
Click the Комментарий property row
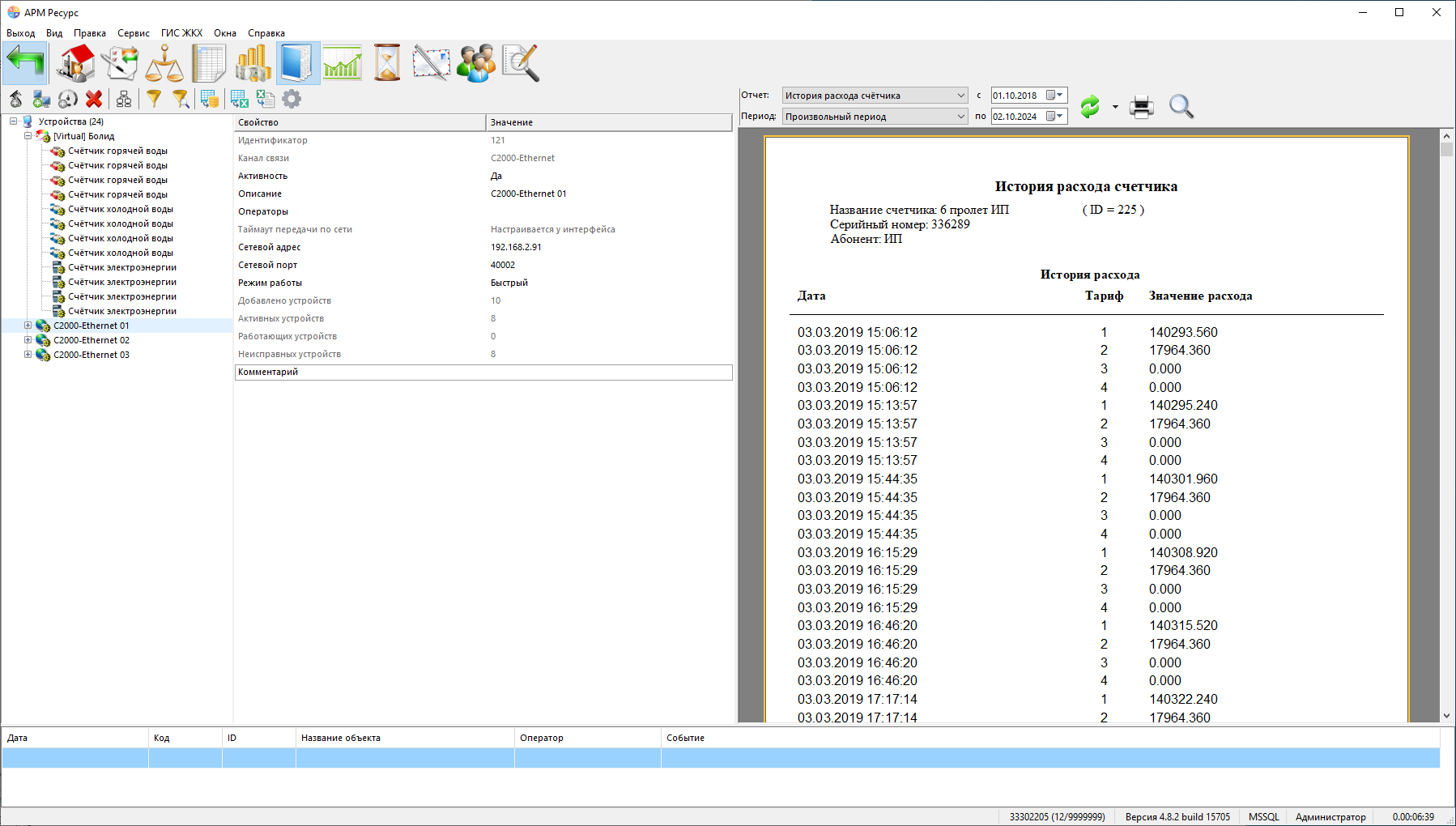point(483,372)
